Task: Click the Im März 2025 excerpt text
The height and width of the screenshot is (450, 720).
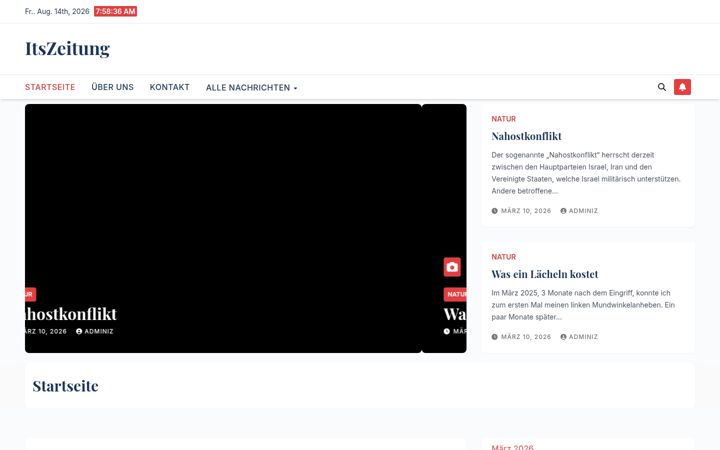Action: tap(583, 305)
